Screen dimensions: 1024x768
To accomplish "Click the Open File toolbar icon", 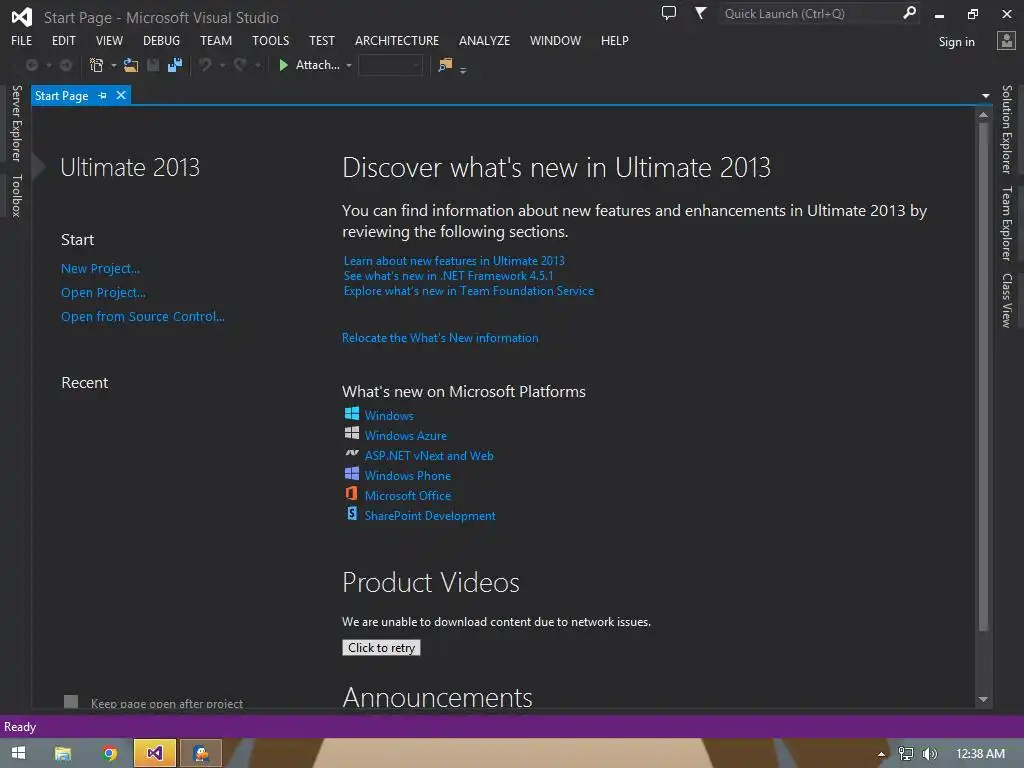I will (131, 65).
